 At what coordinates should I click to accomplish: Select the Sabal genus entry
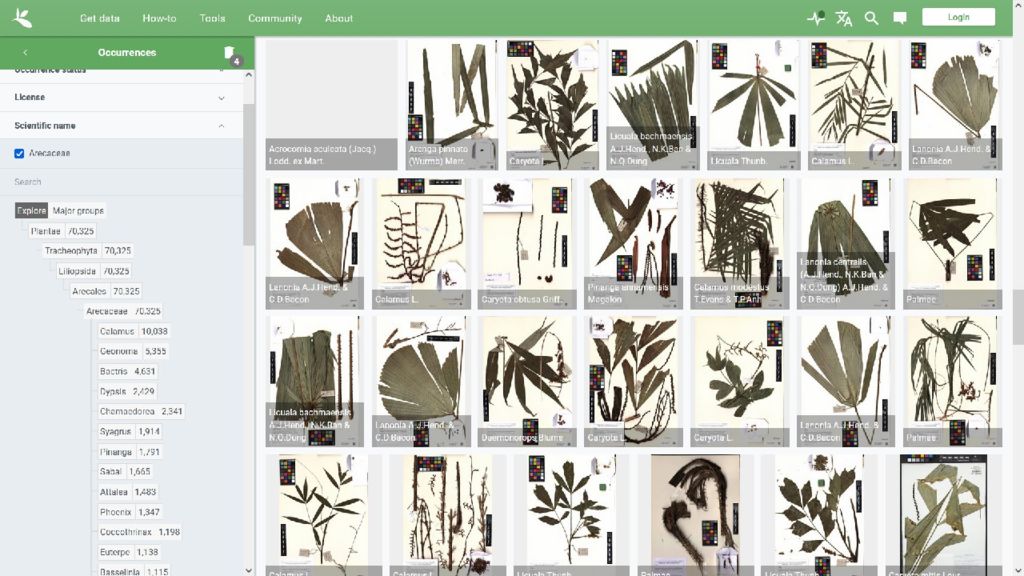coord(110,472)
